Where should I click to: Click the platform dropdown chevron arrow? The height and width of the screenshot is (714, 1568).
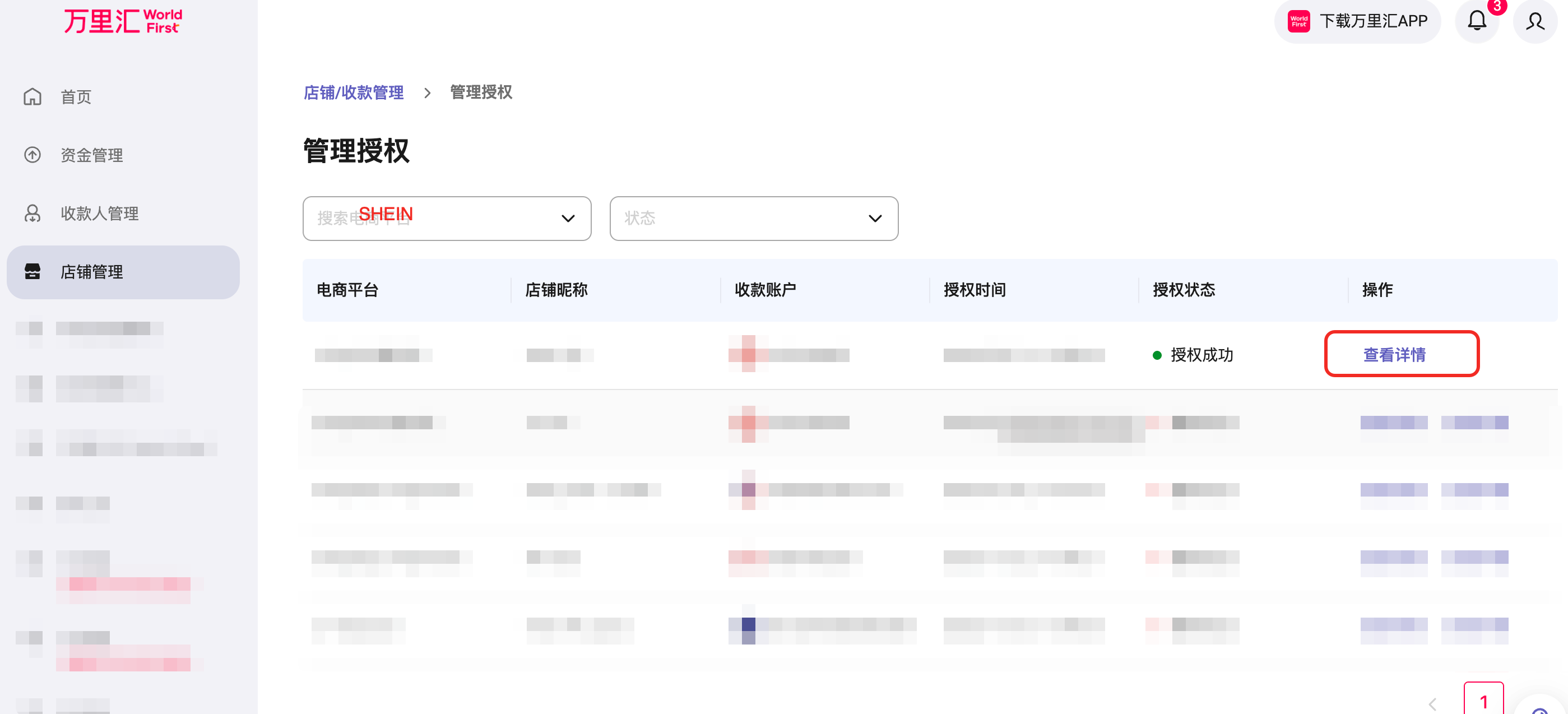(x=567, y=219)
